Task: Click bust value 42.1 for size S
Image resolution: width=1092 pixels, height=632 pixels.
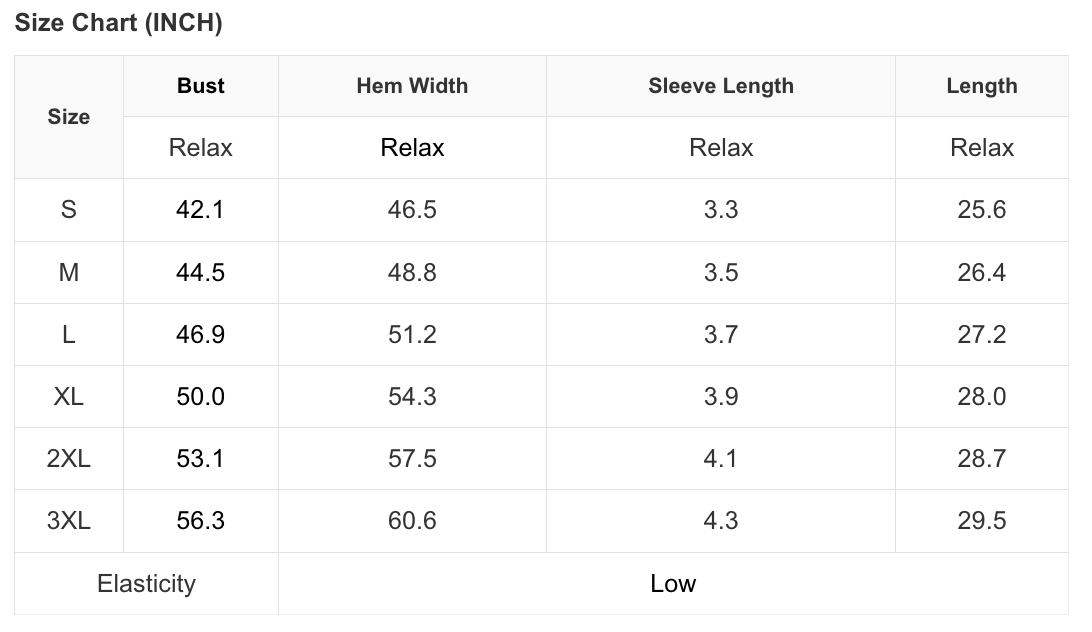Action: tap(201, 209)
